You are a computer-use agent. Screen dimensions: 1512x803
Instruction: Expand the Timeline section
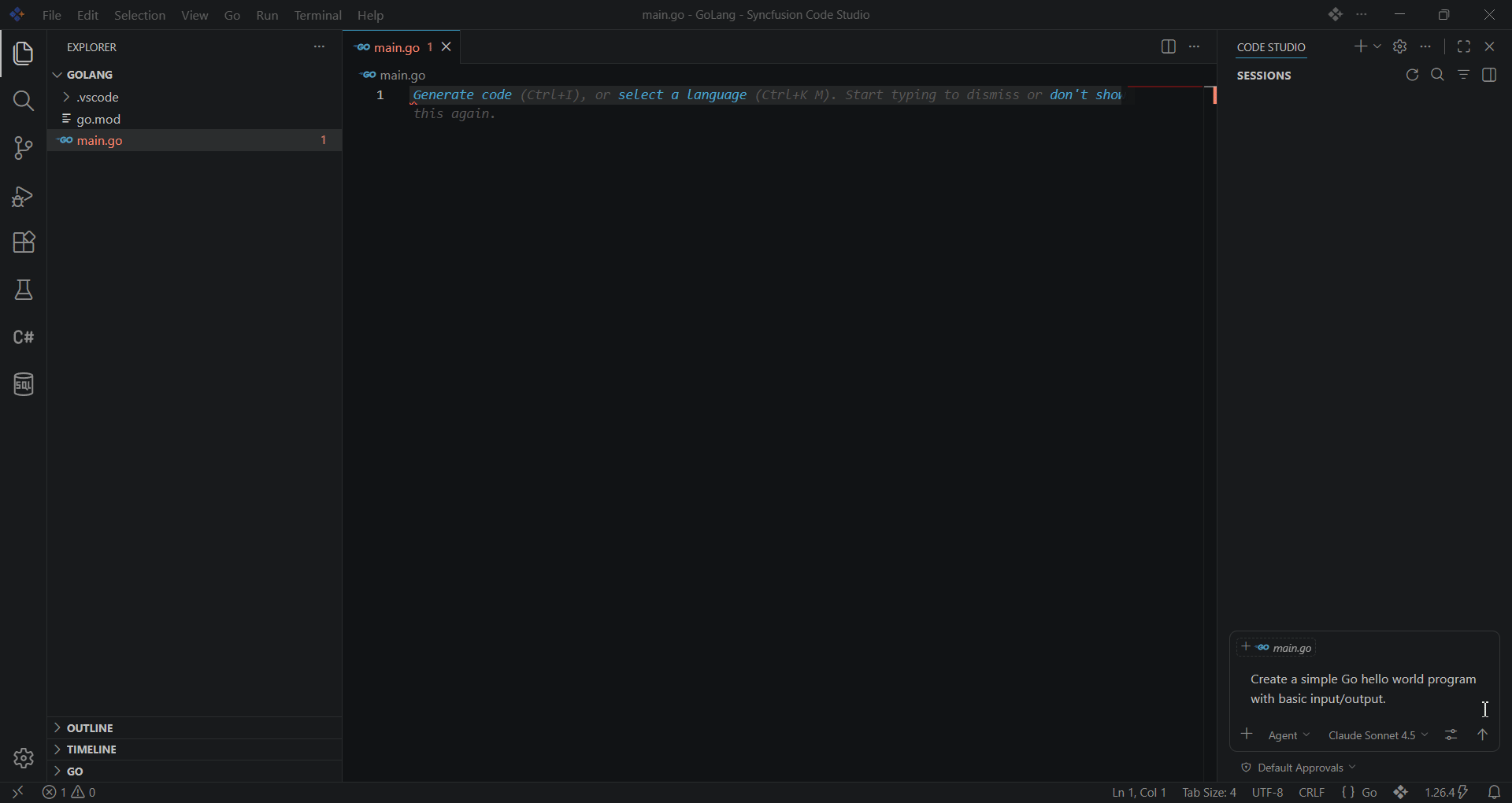195,749
